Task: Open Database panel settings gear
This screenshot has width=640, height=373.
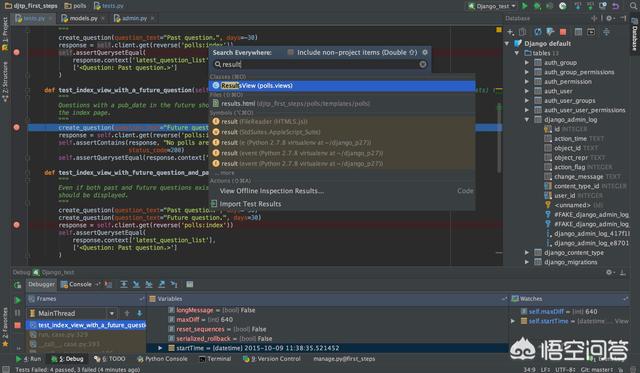Action: click(609, 18)
